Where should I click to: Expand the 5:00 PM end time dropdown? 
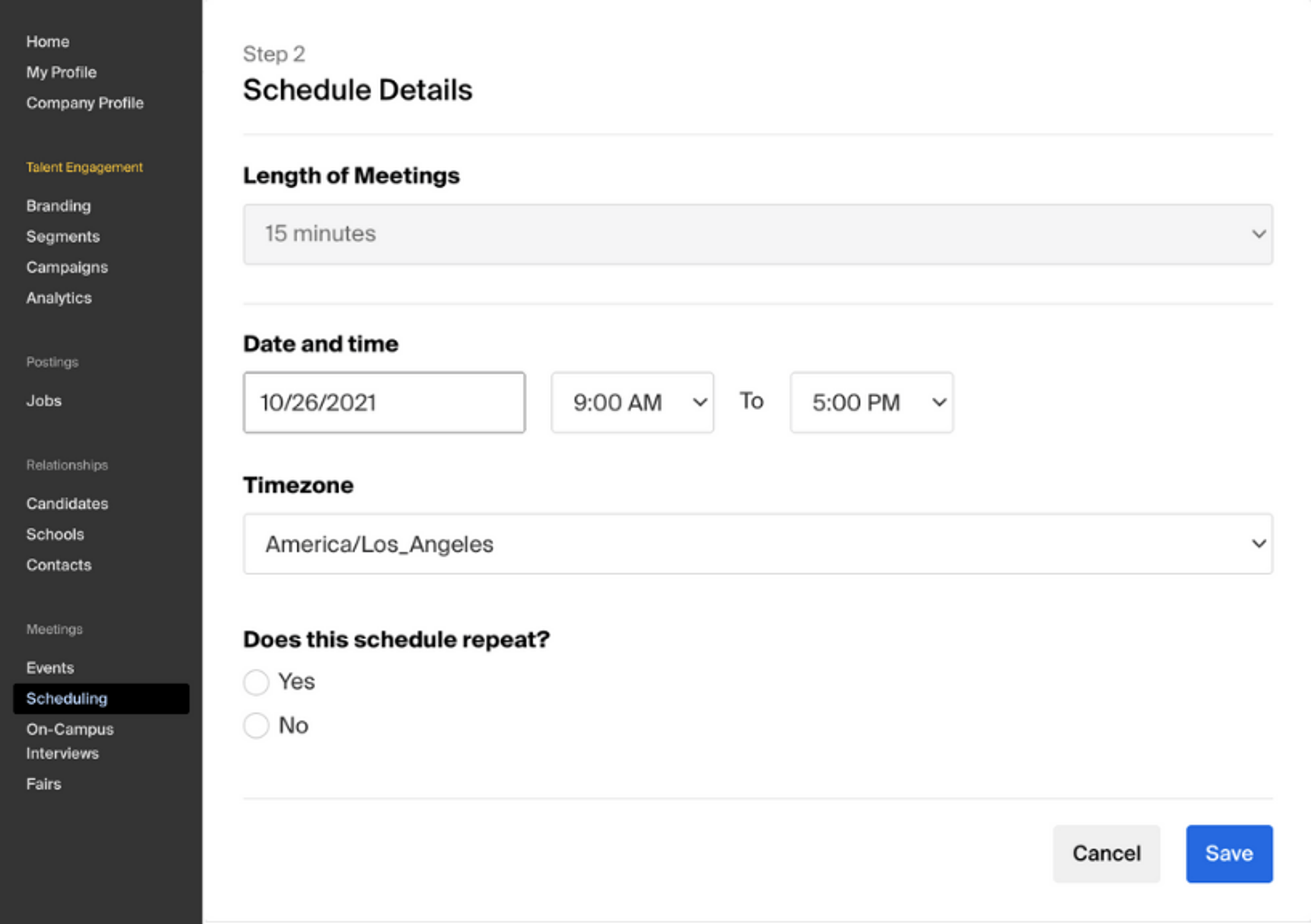(871, 402)
